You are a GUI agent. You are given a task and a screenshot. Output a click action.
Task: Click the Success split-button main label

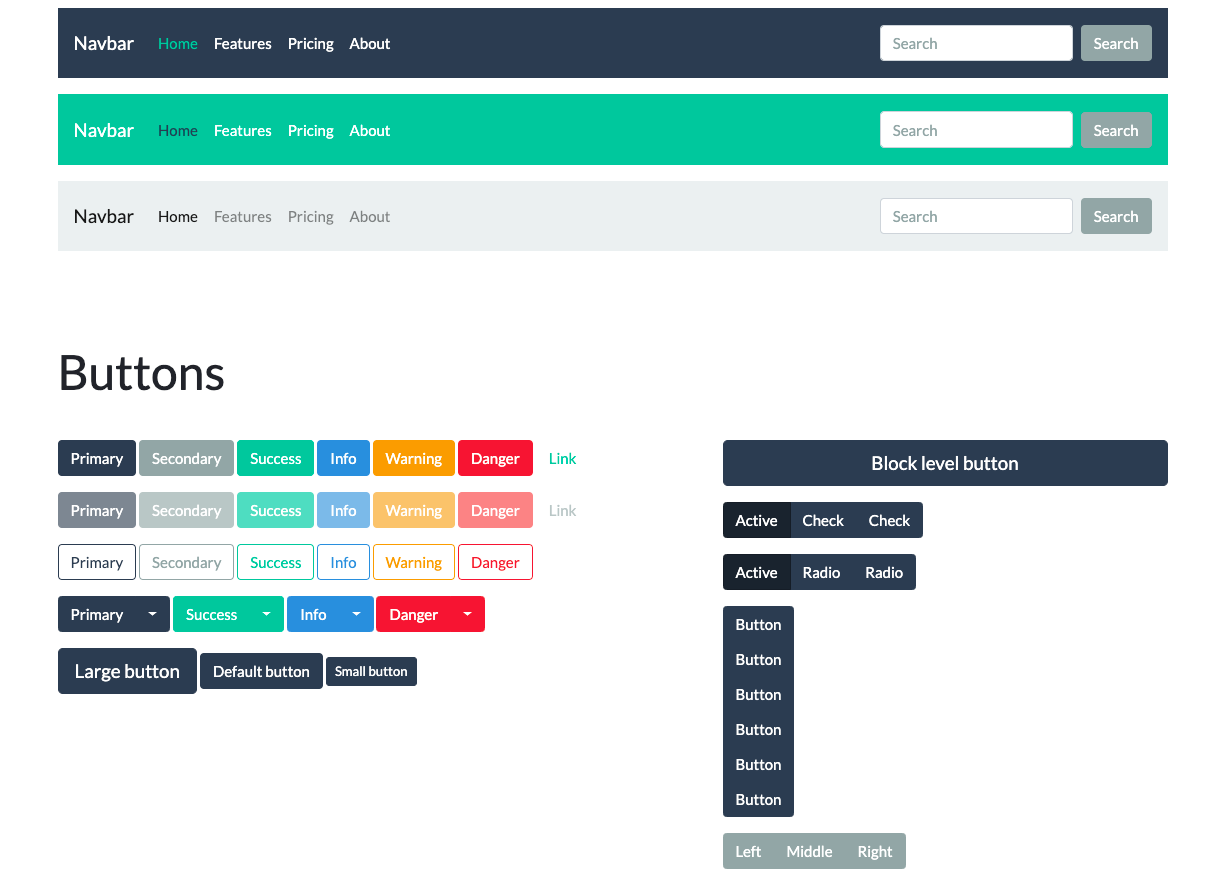(211, 614)
